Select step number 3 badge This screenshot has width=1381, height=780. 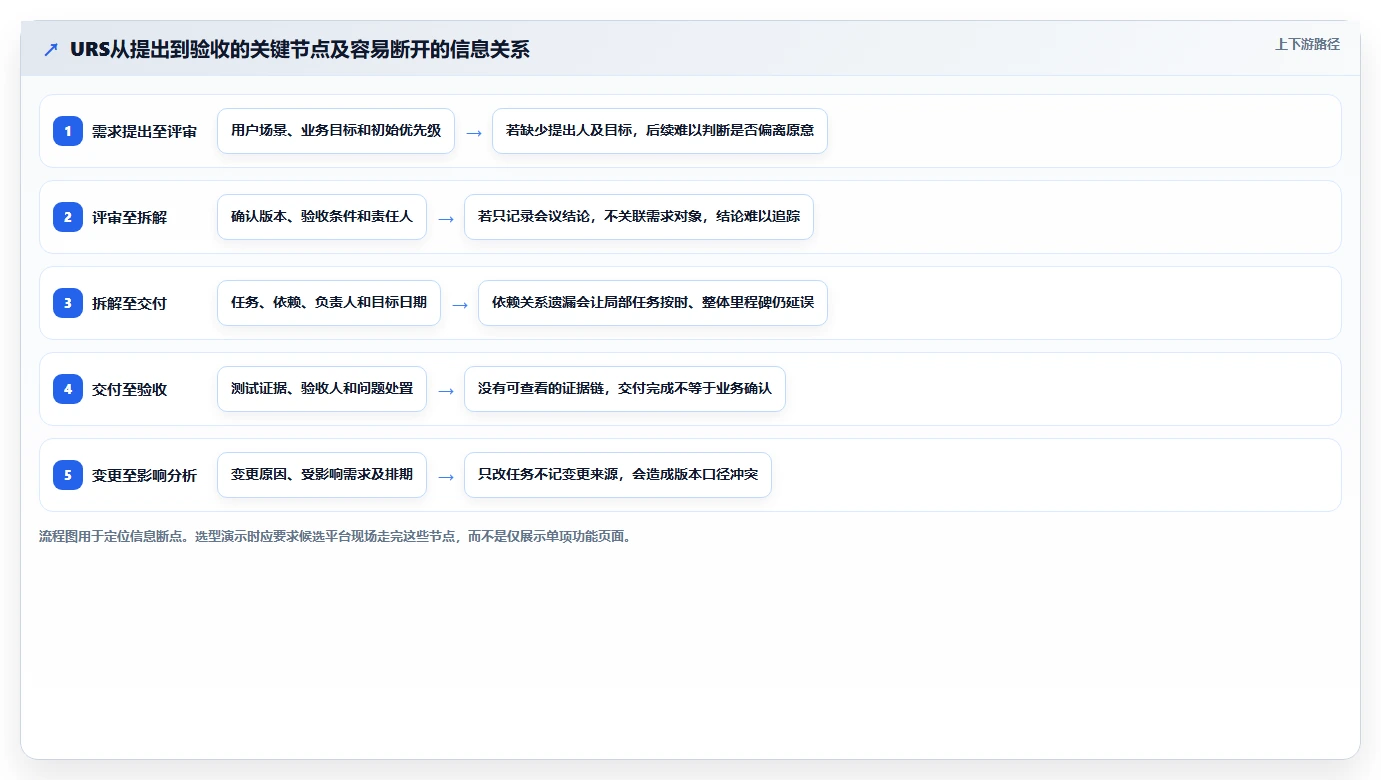[x=68, y=303]
